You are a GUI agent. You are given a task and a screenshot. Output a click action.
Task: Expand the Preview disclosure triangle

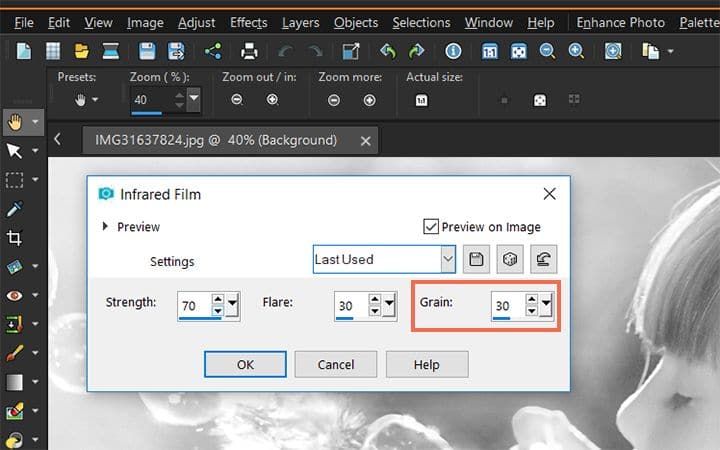tap(105, 226)
